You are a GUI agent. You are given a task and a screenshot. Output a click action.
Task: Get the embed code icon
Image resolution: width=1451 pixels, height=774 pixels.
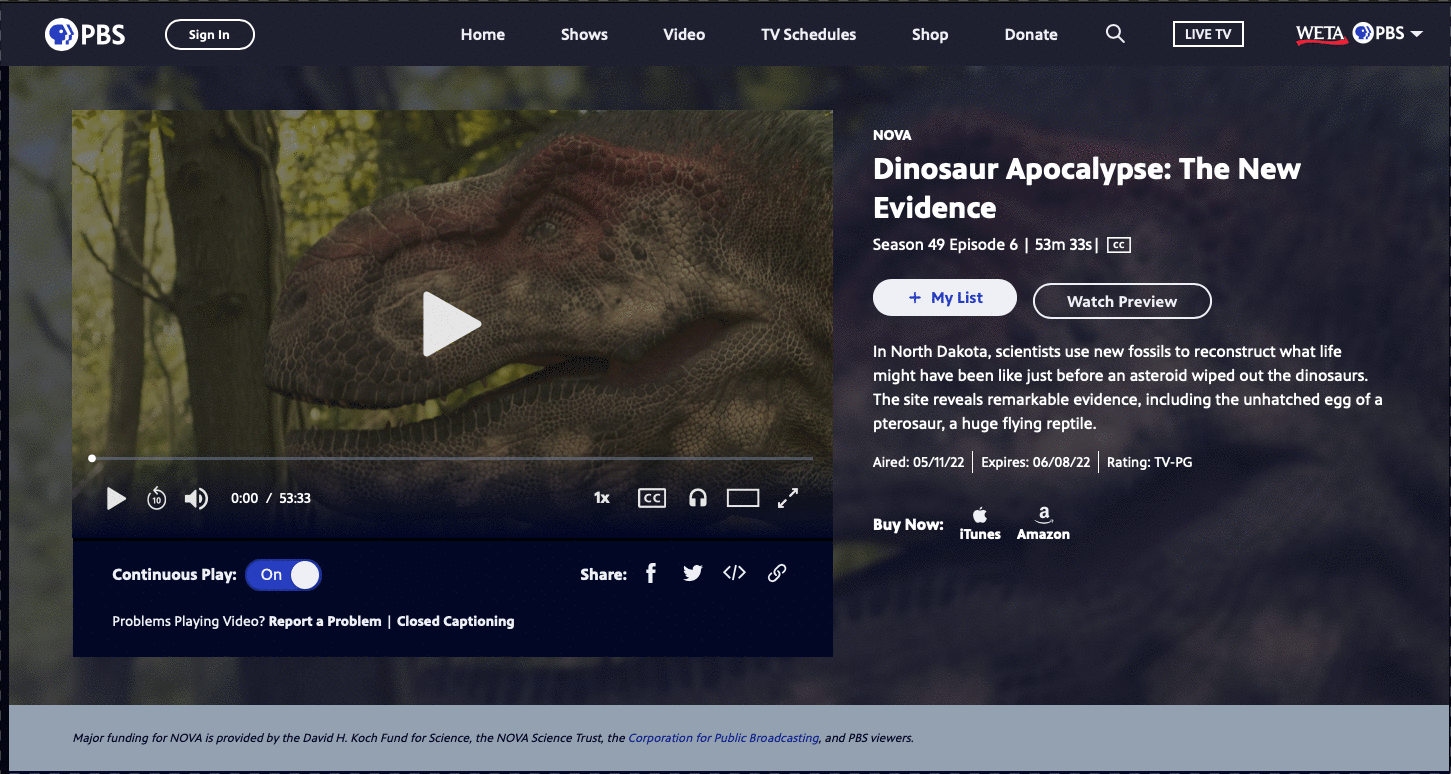[735, 573]
